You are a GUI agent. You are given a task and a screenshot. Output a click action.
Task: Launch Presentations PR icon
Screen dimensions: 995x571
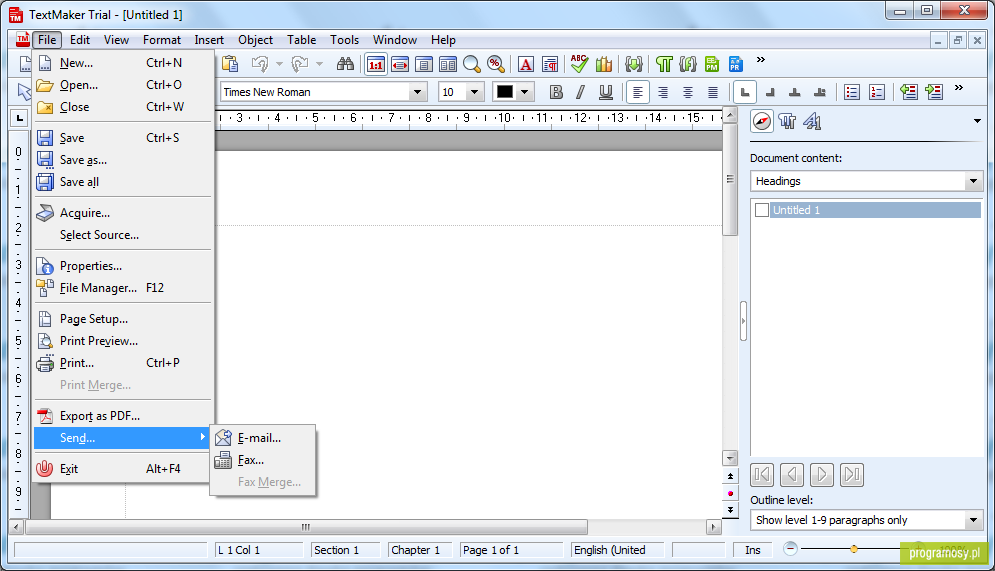tap(735, 64)
